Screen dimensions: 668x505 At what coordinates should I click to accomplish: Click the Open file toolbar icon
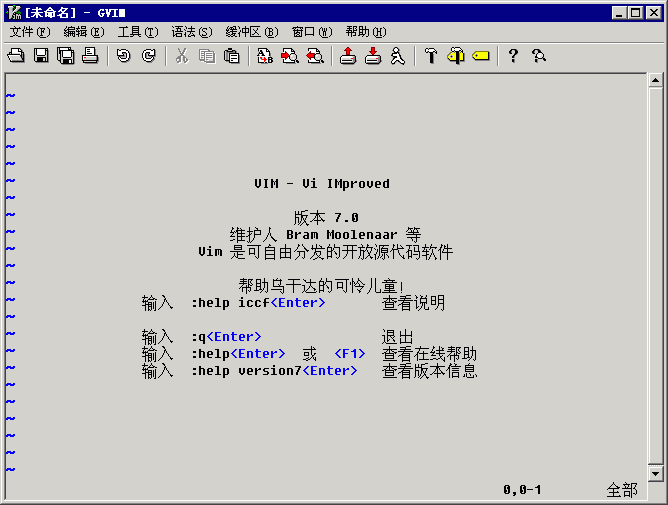pos(16,56)
